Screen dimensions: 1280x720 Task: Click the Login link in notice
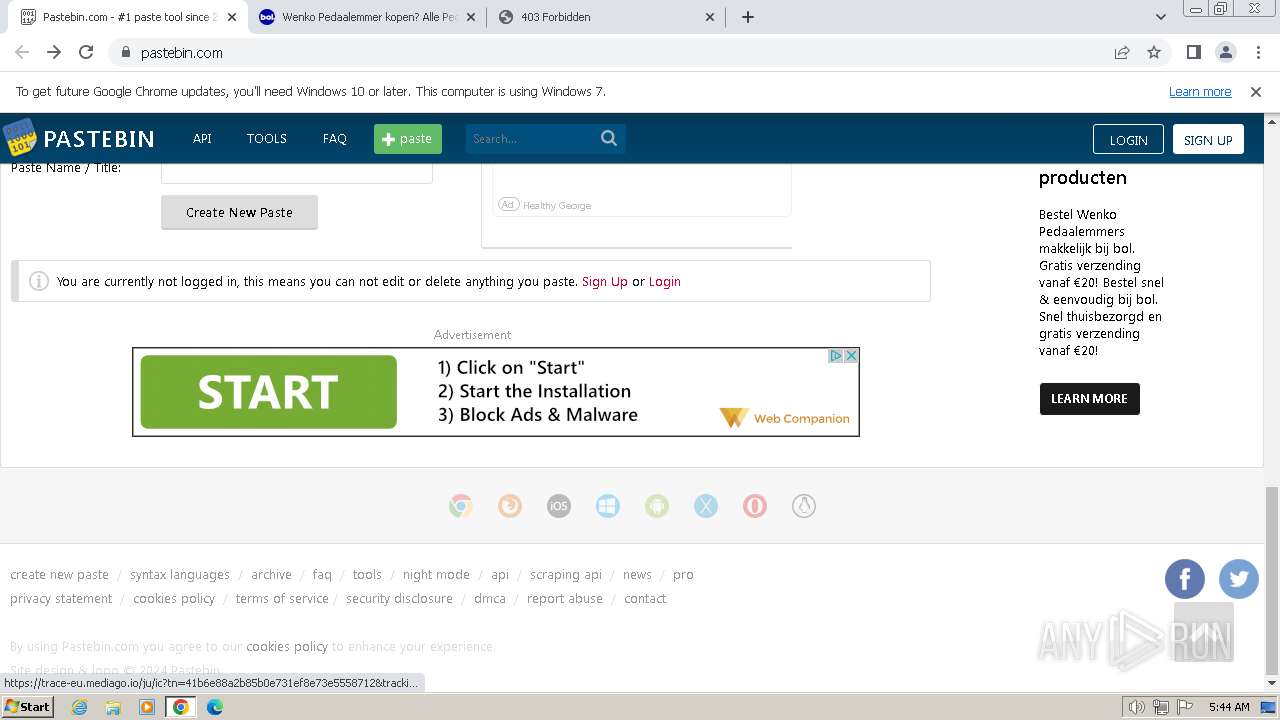(x=665, y=282)
